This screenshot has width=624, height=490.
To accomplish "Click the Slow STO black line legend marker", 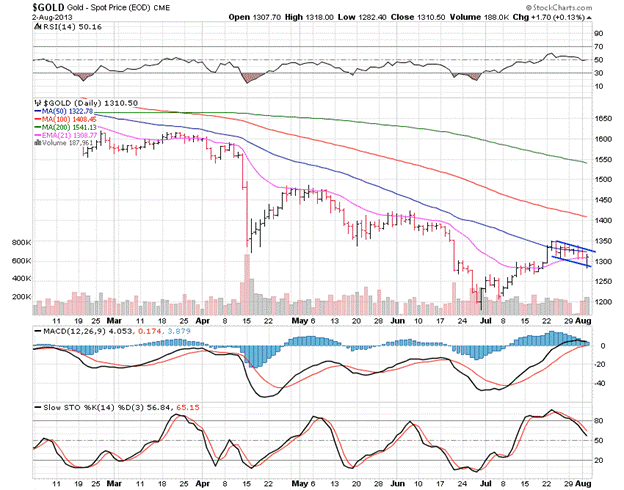I will 38,408.
